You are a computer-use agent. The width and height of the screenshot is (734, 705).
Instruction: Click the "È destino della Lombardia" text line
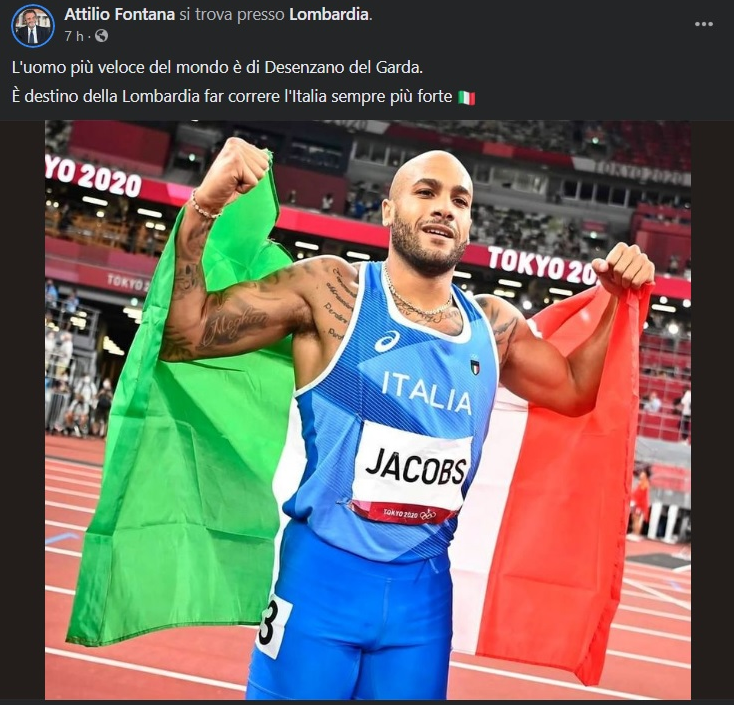(x=243, y=97)
